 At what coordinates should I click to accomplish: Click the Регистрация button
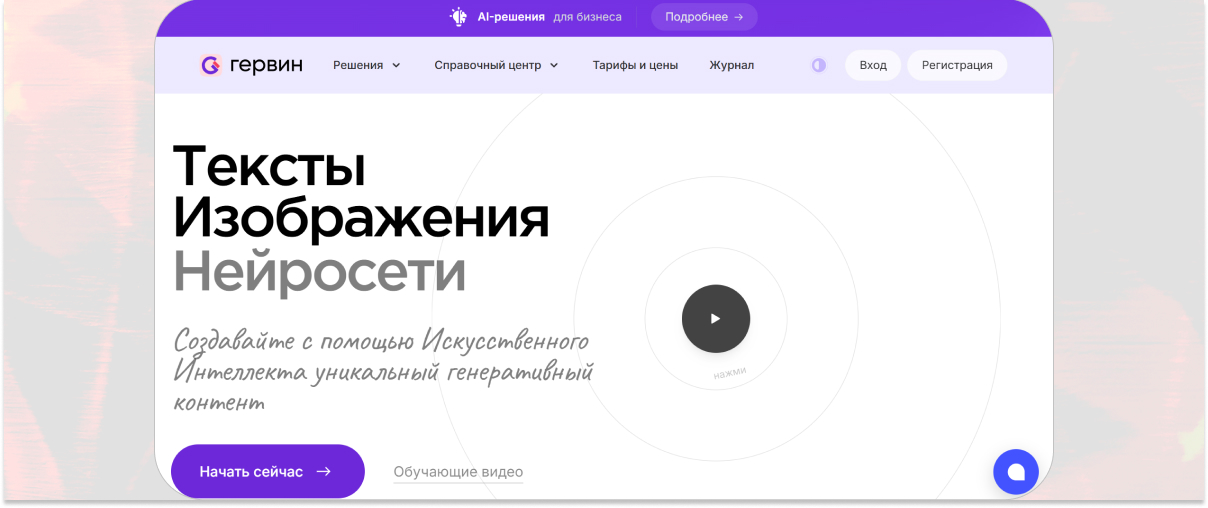coord(957,65)
